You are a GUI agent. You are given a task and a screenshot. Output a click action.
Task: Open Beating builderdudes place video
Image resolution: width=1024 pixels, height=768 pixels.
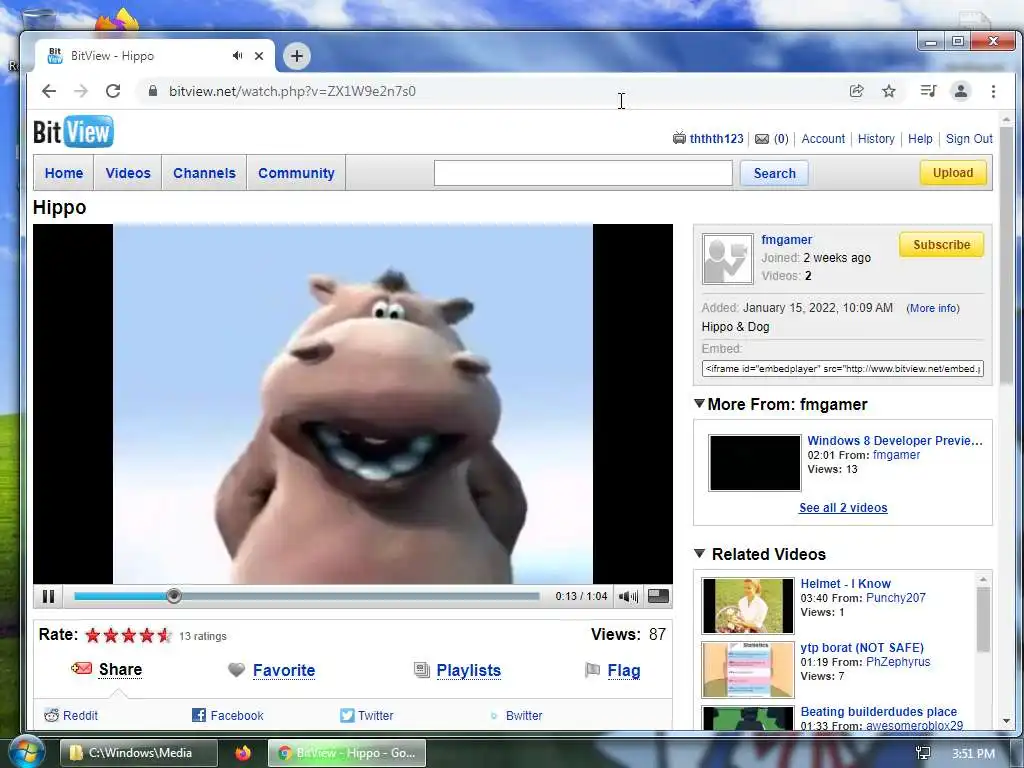point(878,712)
